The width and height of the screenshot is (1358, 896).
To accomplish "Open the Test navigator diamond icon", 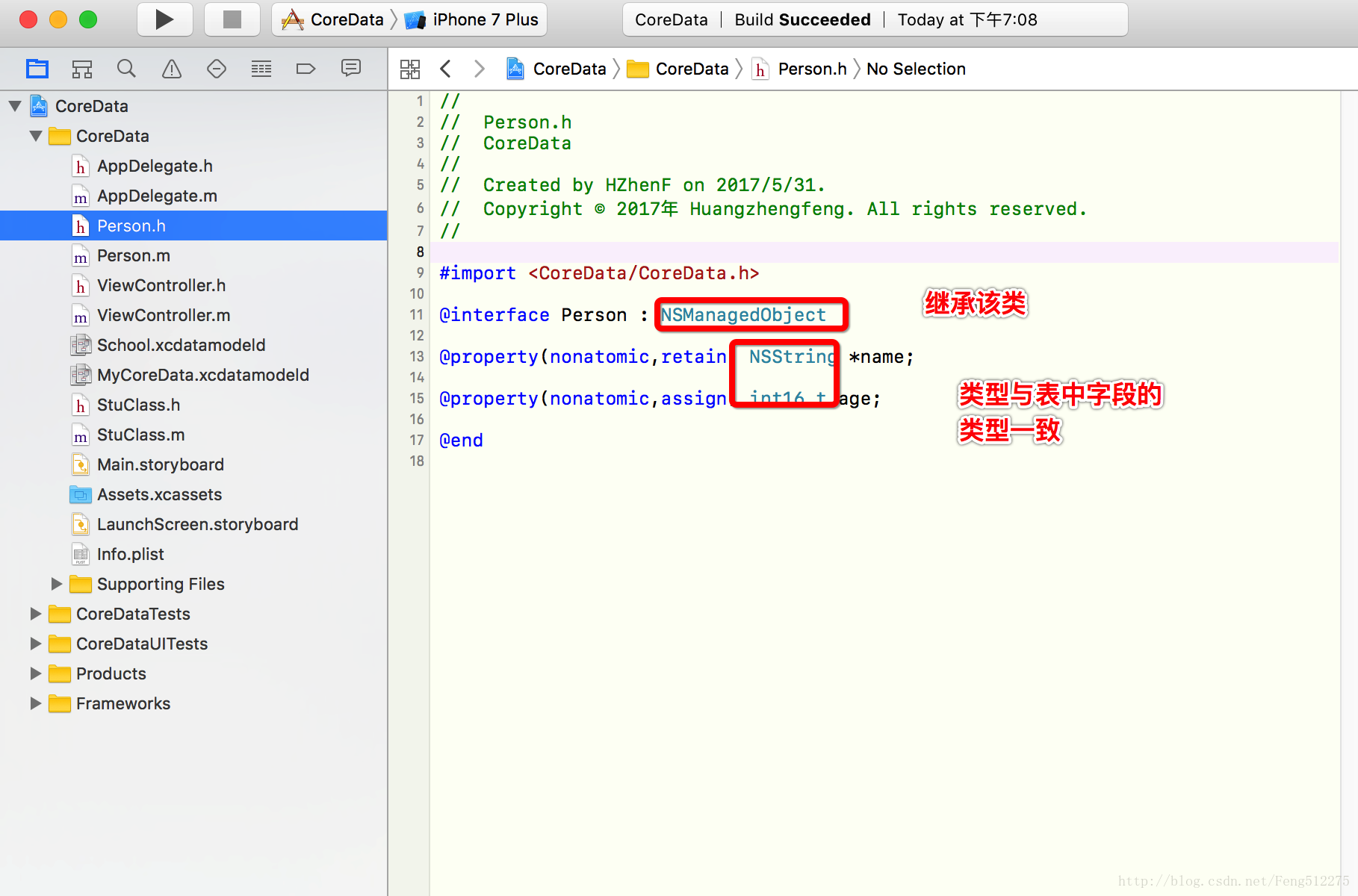I will [x=217, y=69].
